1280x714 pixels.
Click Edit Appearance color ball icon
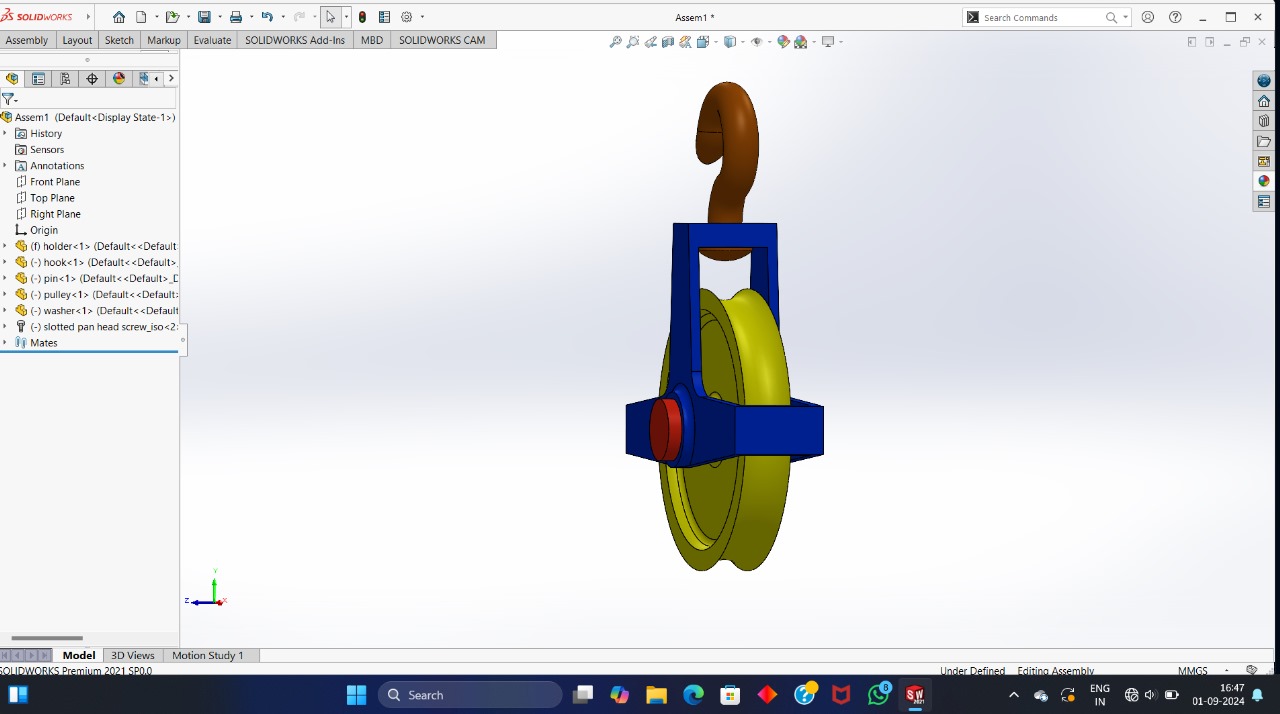pyautogui.click(x=783, y=42)
